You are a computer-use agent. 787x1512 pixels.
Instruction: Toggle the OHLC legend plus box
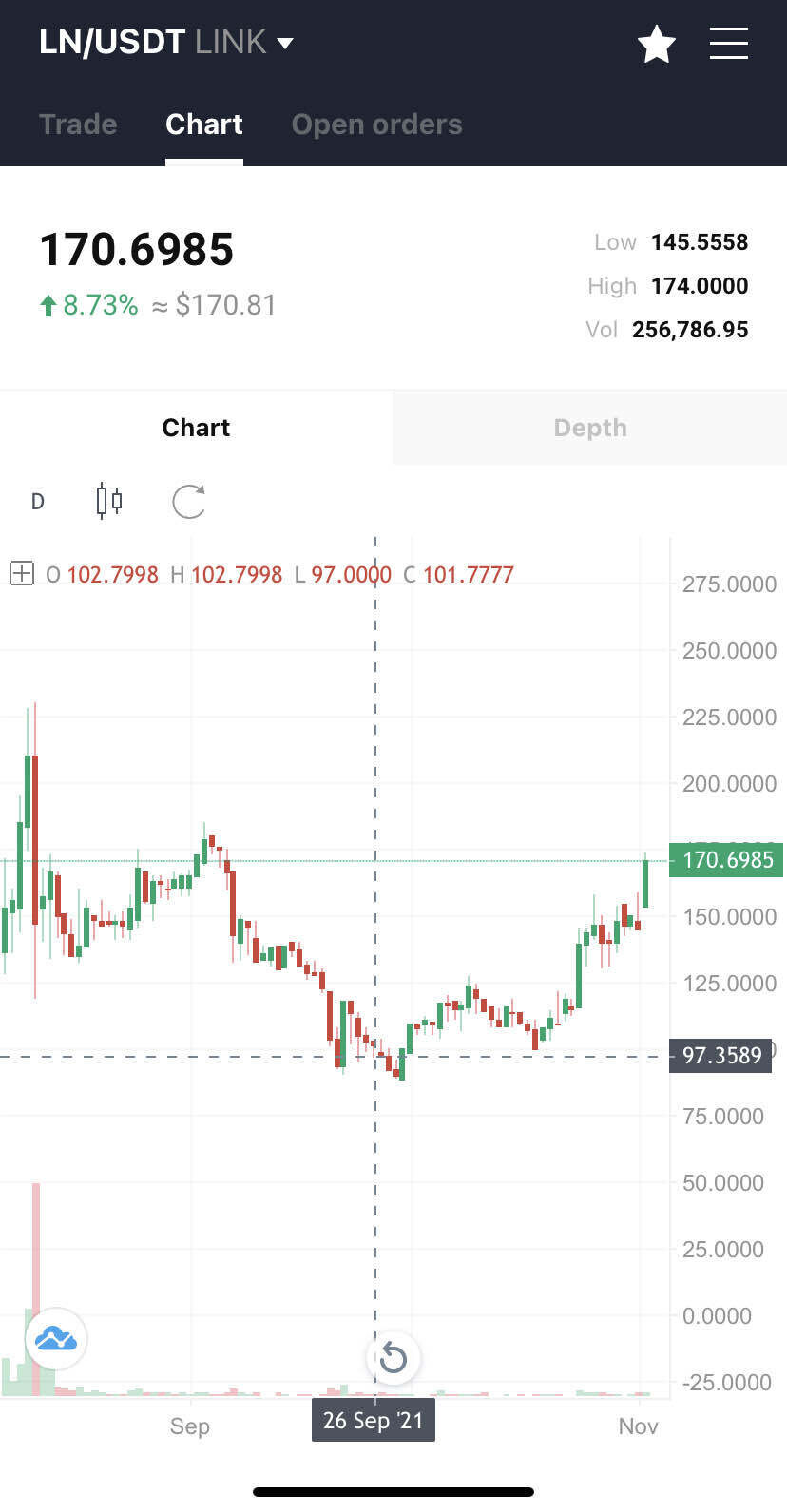22,574
